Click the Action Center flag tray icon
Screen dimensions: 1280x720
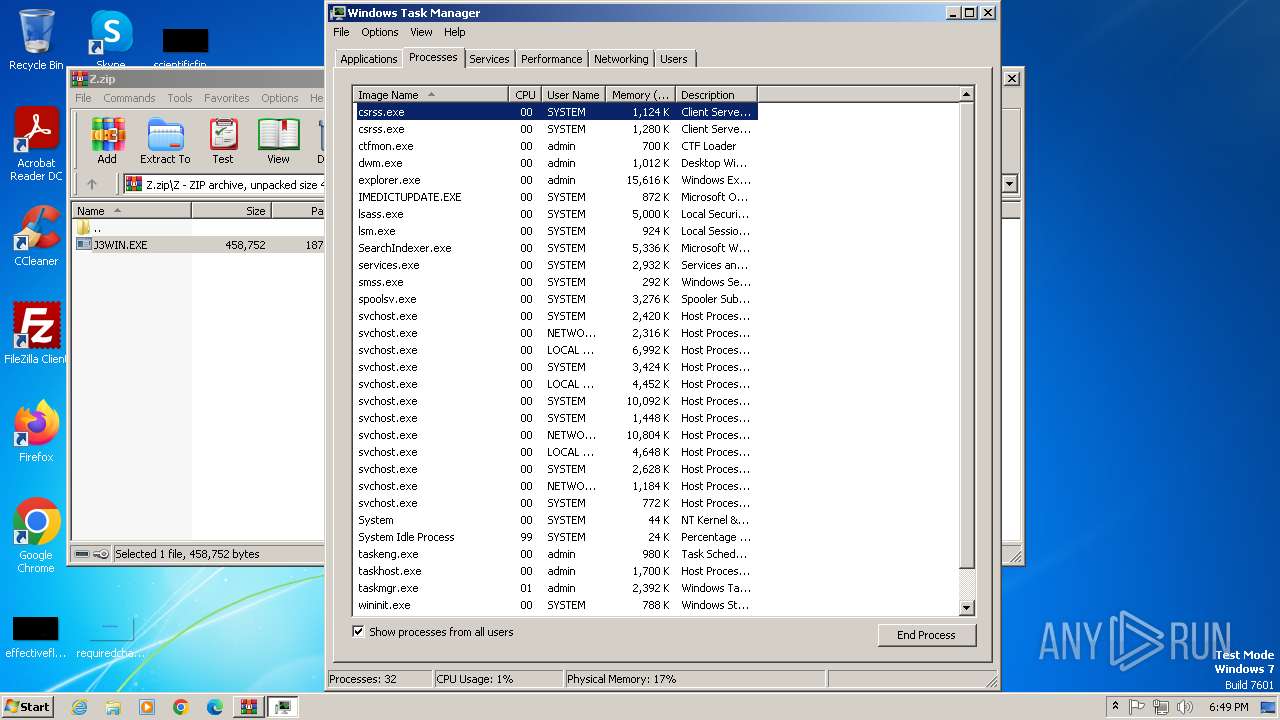(x=1137, y=707)
